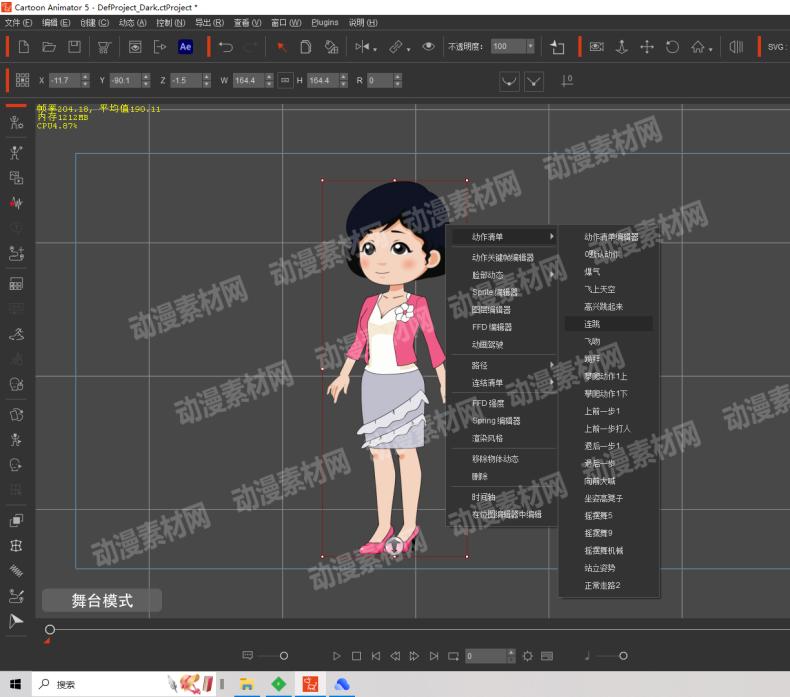Click the first curve transition icon

click(509, 81)
